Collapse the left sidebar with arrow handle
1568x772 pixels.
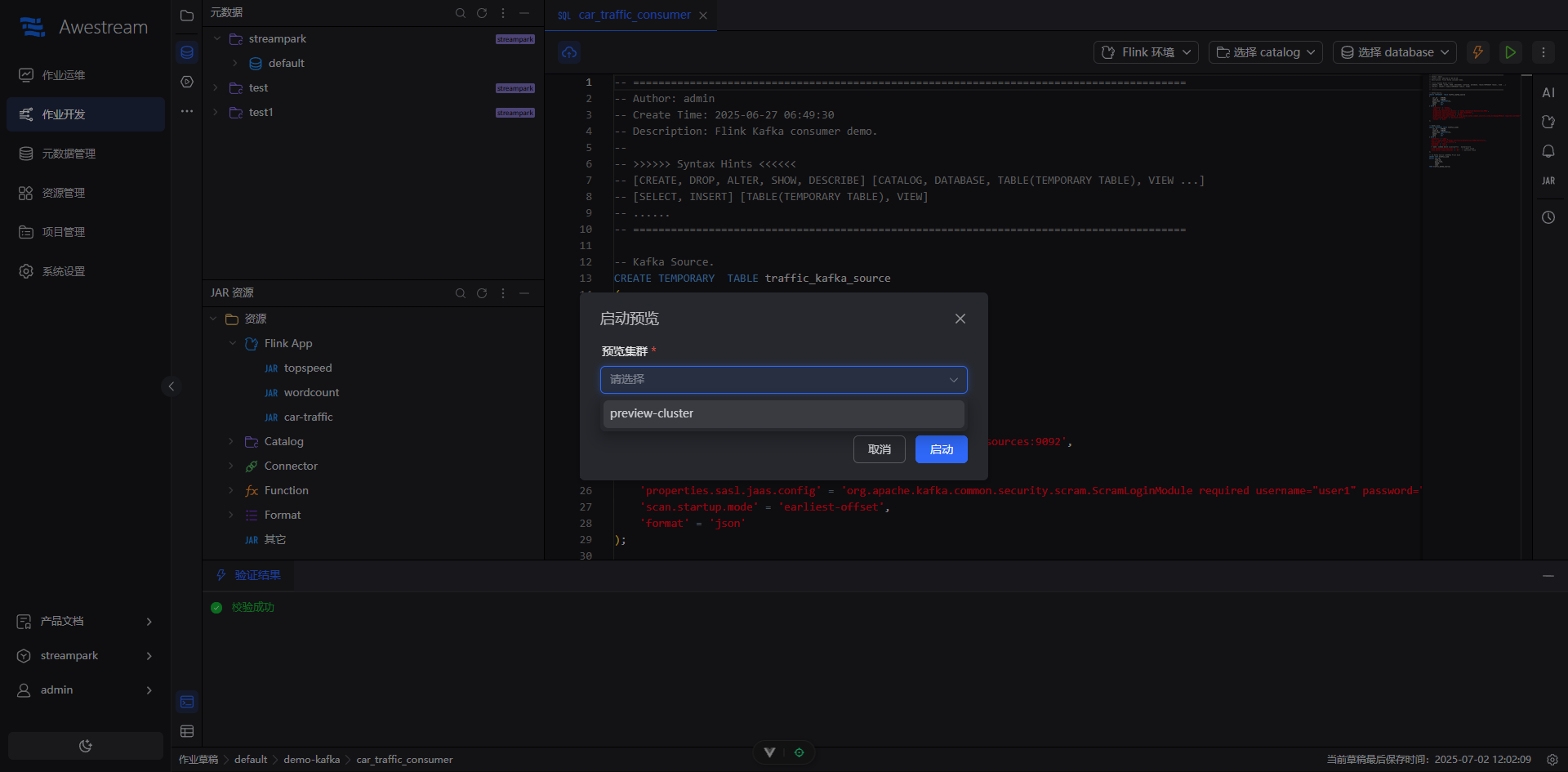coord(171,386)
